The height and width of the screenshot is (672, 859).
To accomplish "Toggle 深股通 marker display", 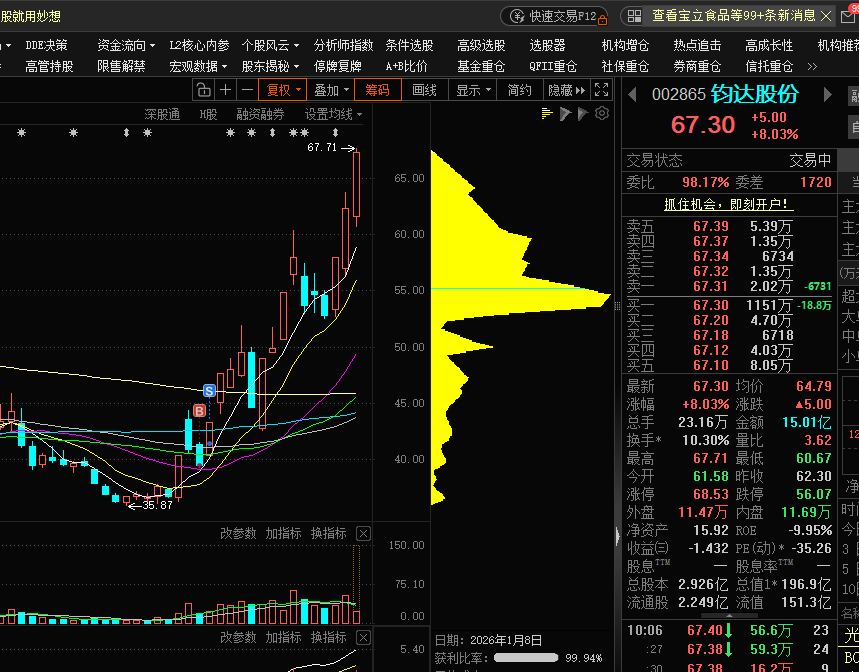I will pyautogui.click(x=162, y=114).
